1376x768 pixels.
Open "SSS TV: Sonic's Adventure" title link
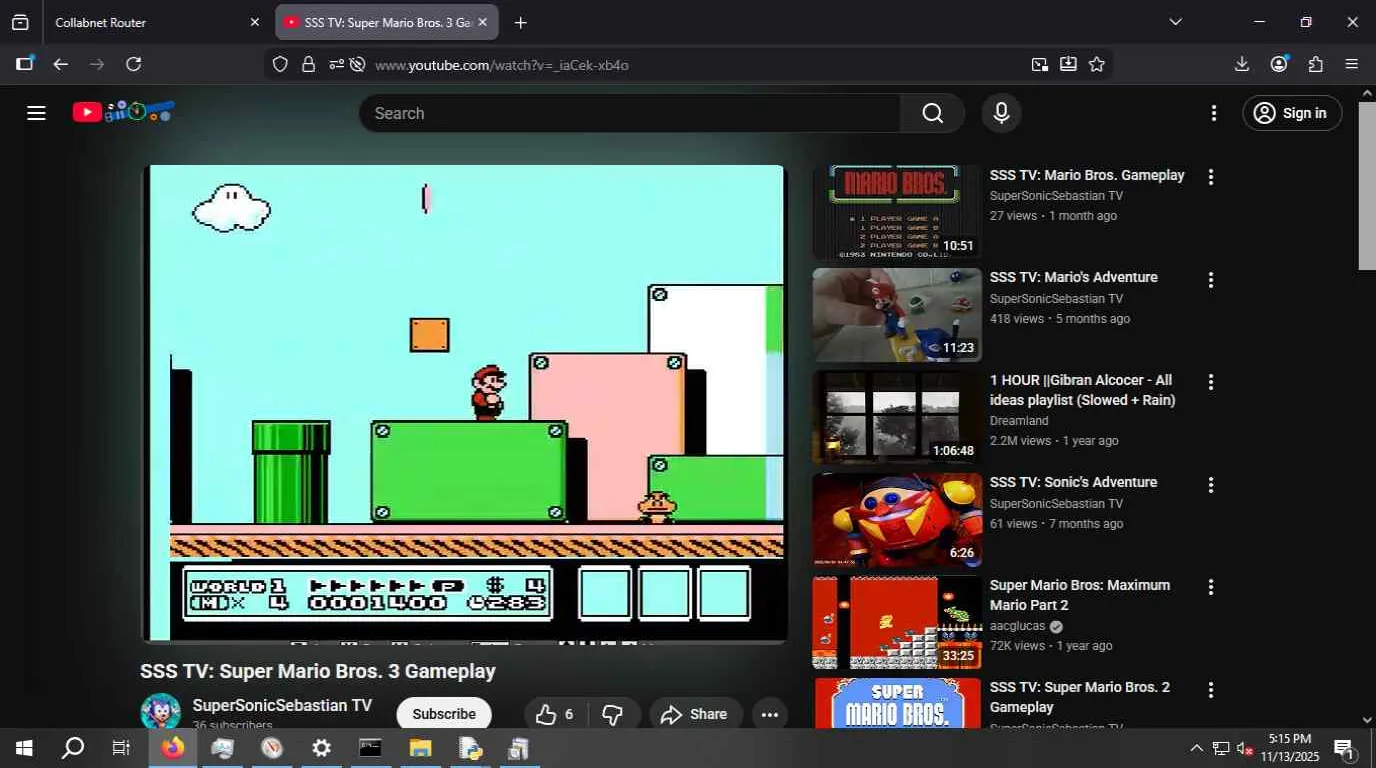(1074, 482)
